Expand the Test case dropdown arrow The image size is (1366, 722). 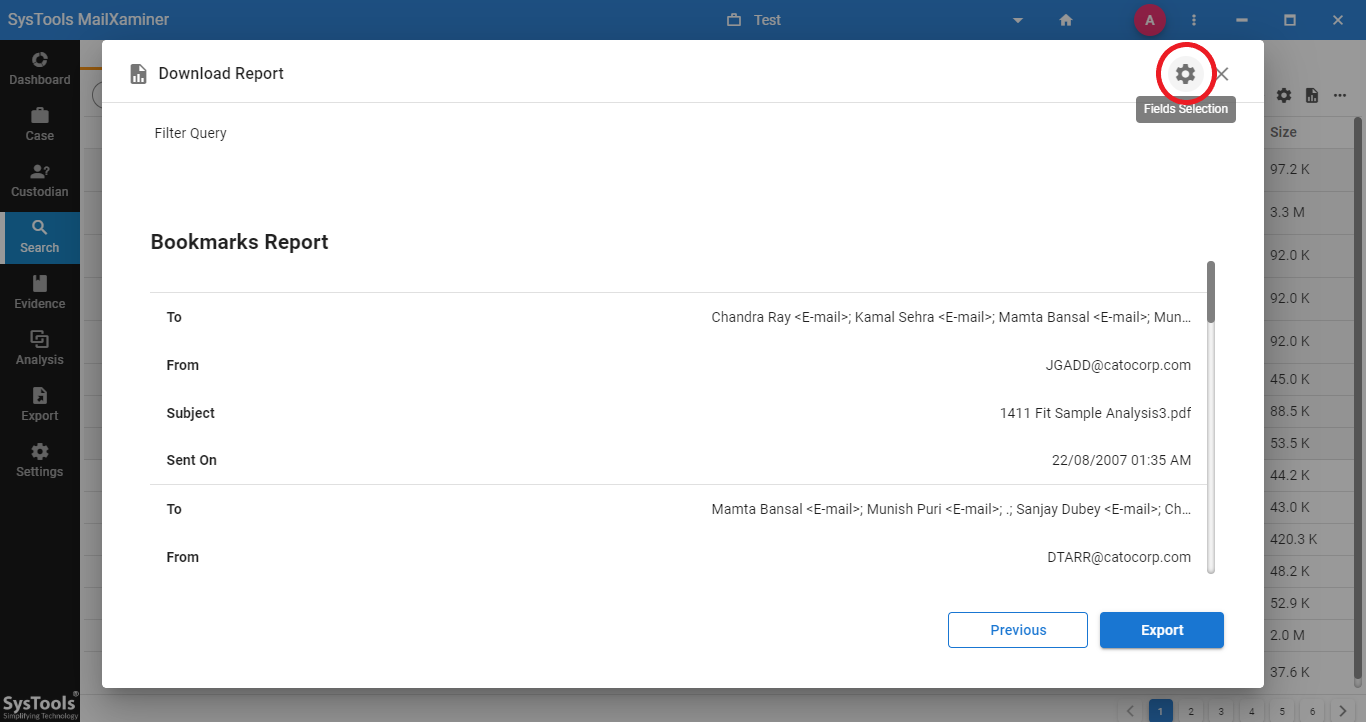(1018, 20)
